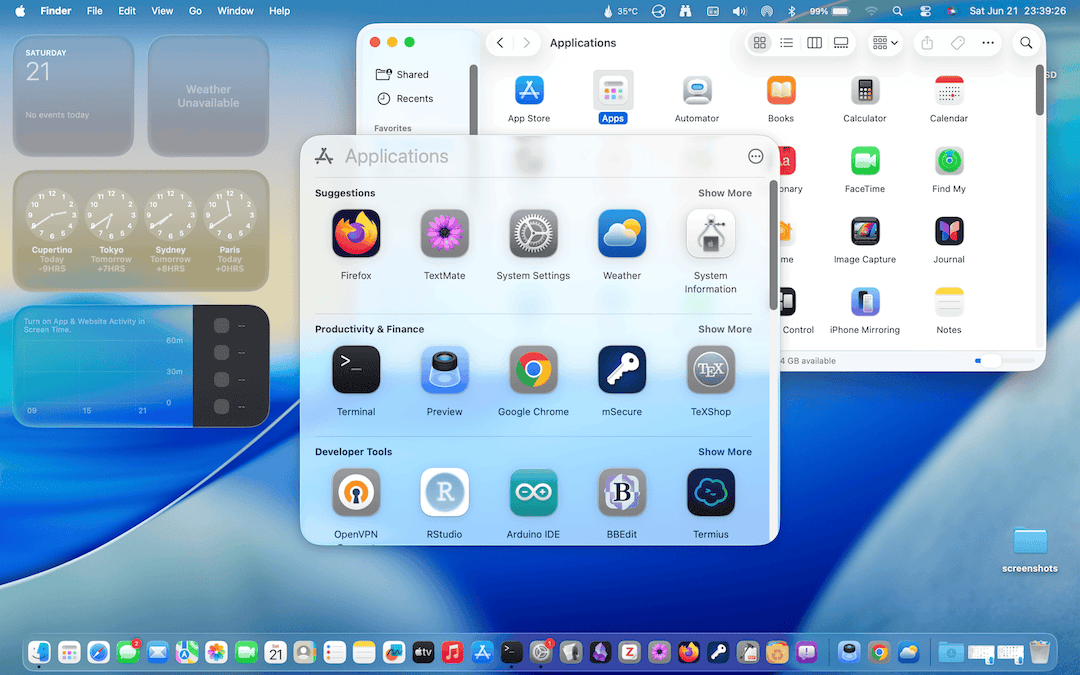Switch Finder to column view
The height and width of the screenshot is (675, 1080).
[814, 43]
